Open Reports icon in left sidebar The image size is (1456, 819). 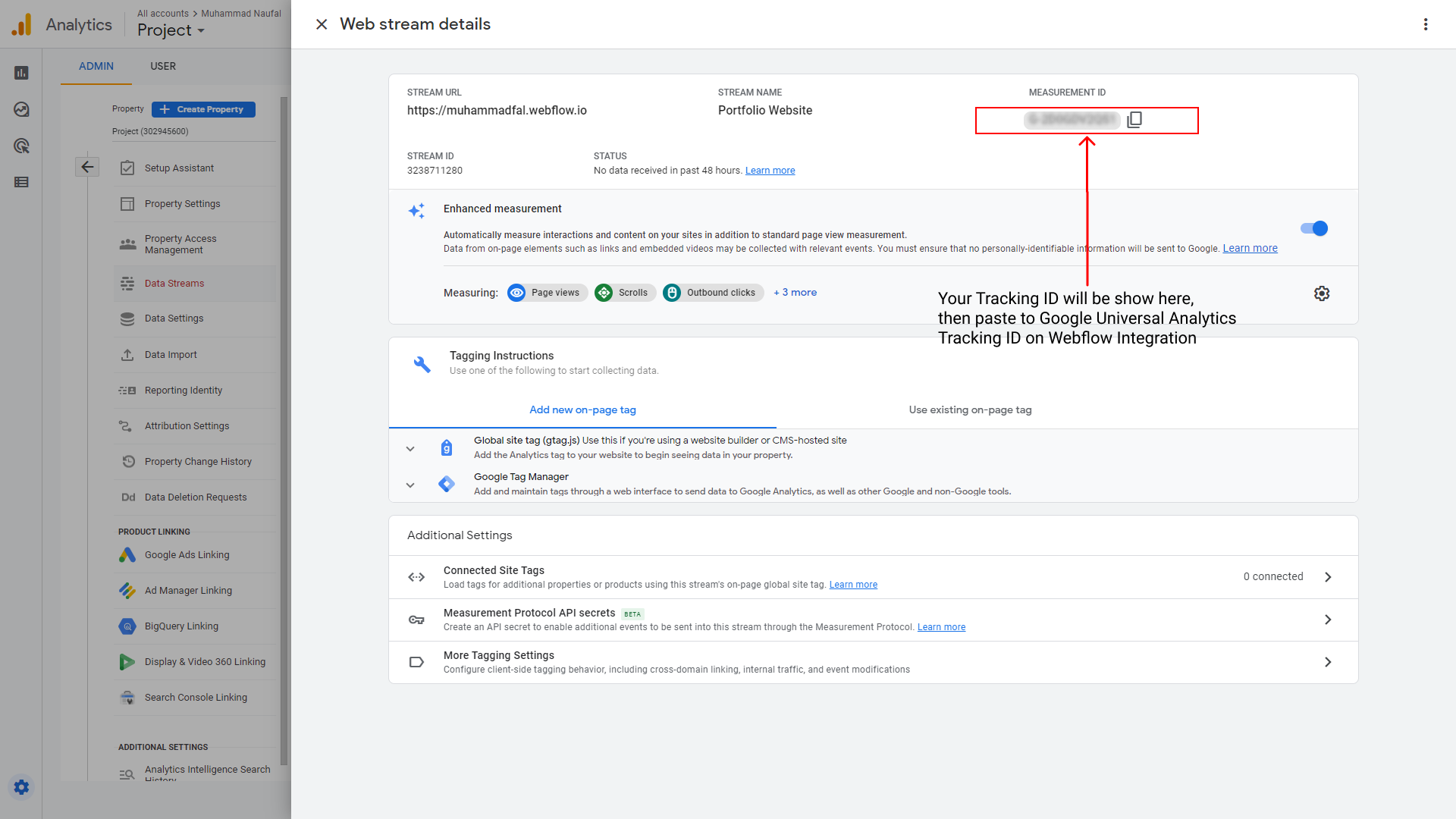21,73
